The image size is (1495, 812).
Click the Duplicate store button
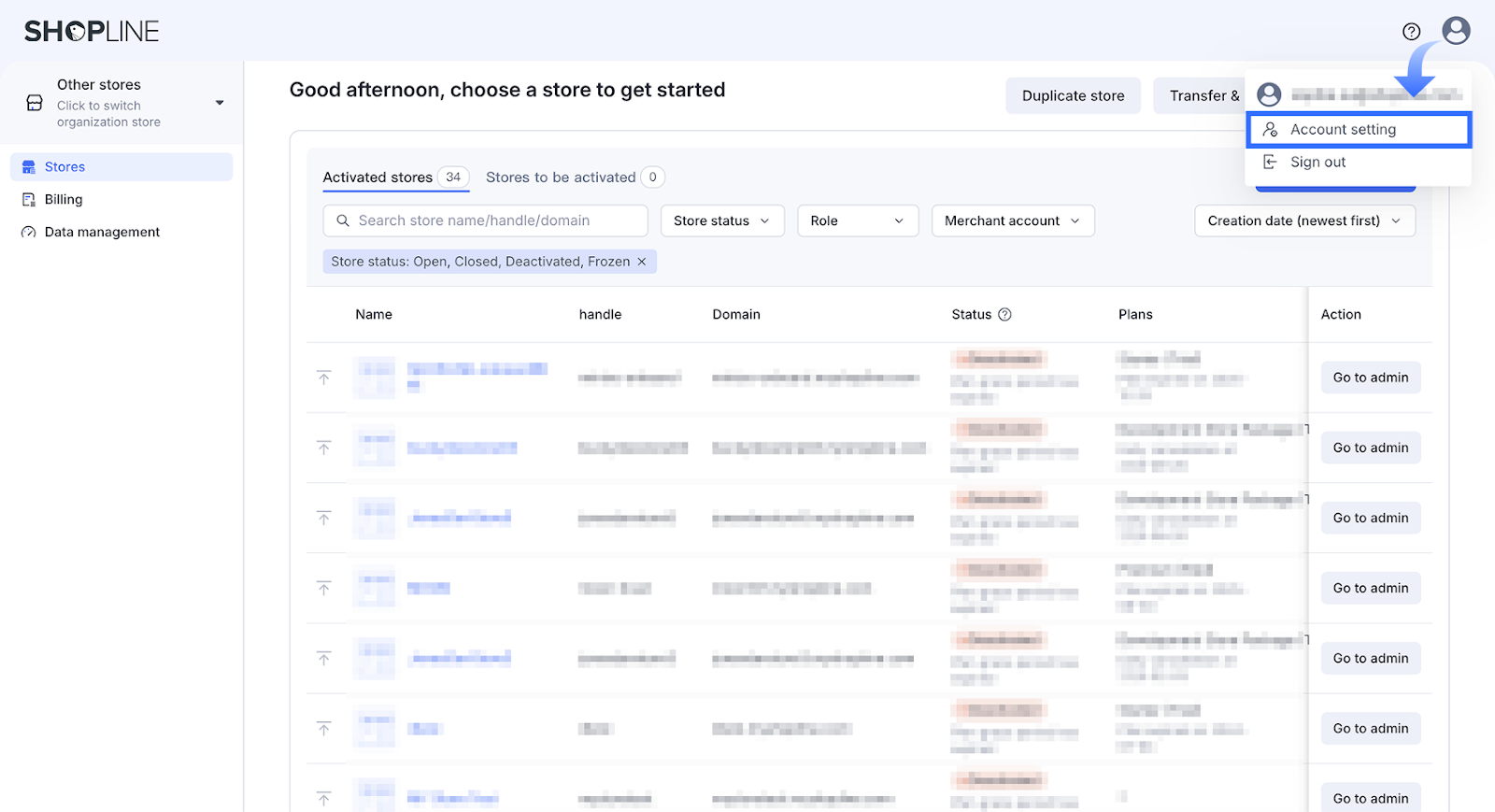click(x=1073, y=96)
